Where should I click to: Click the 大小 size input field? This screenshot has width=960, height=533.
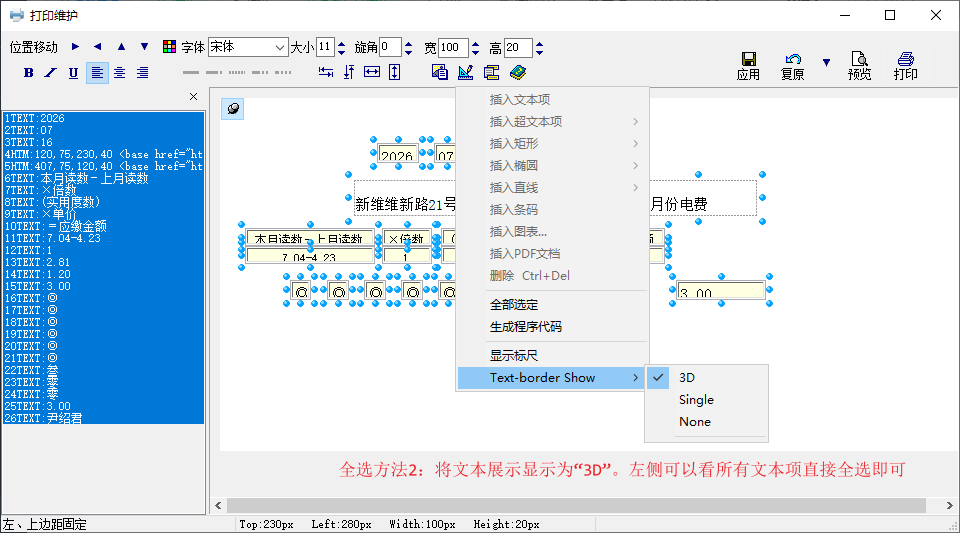(325, 47)
